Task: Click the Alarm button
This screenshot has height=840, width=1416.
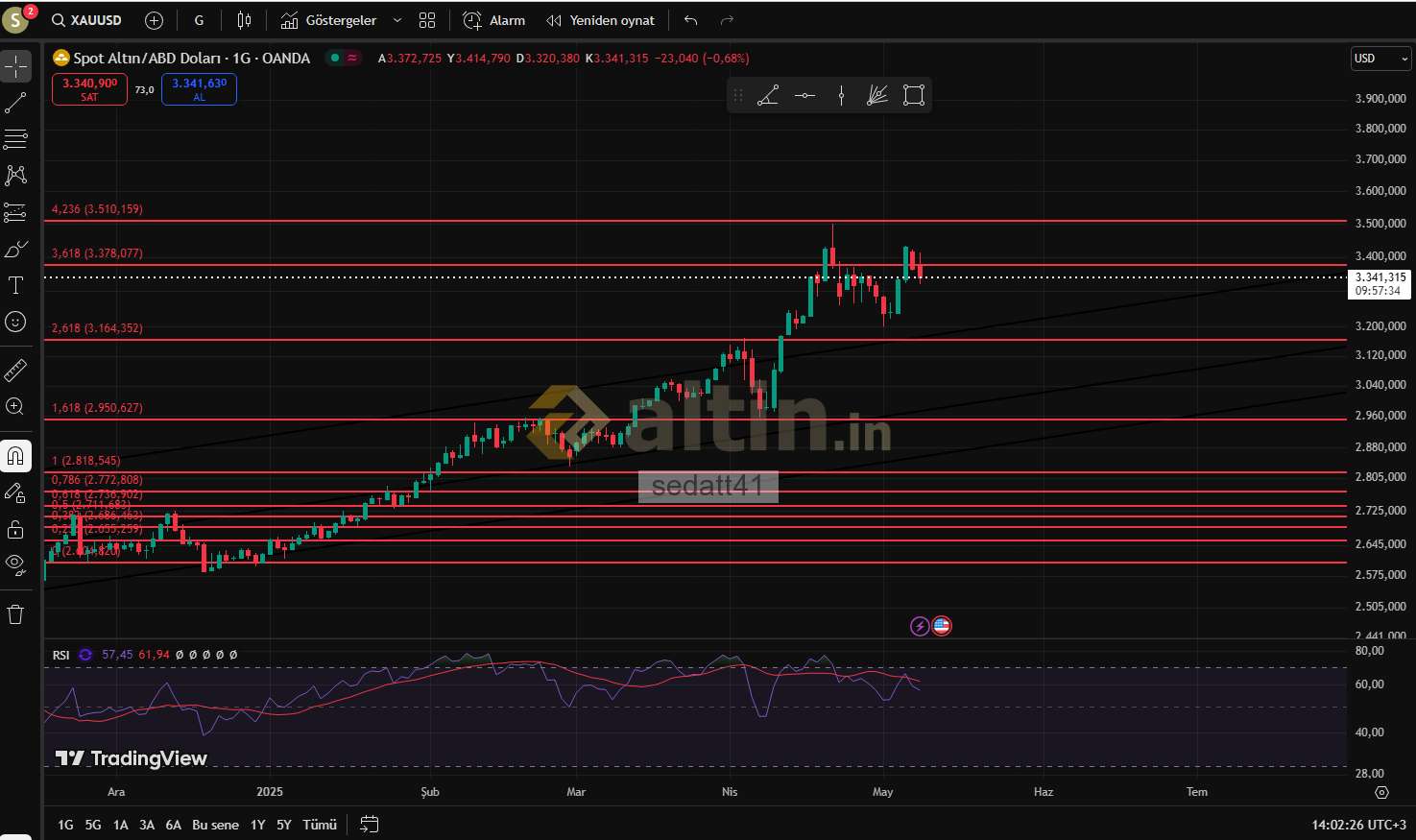Action: (494, 20)
